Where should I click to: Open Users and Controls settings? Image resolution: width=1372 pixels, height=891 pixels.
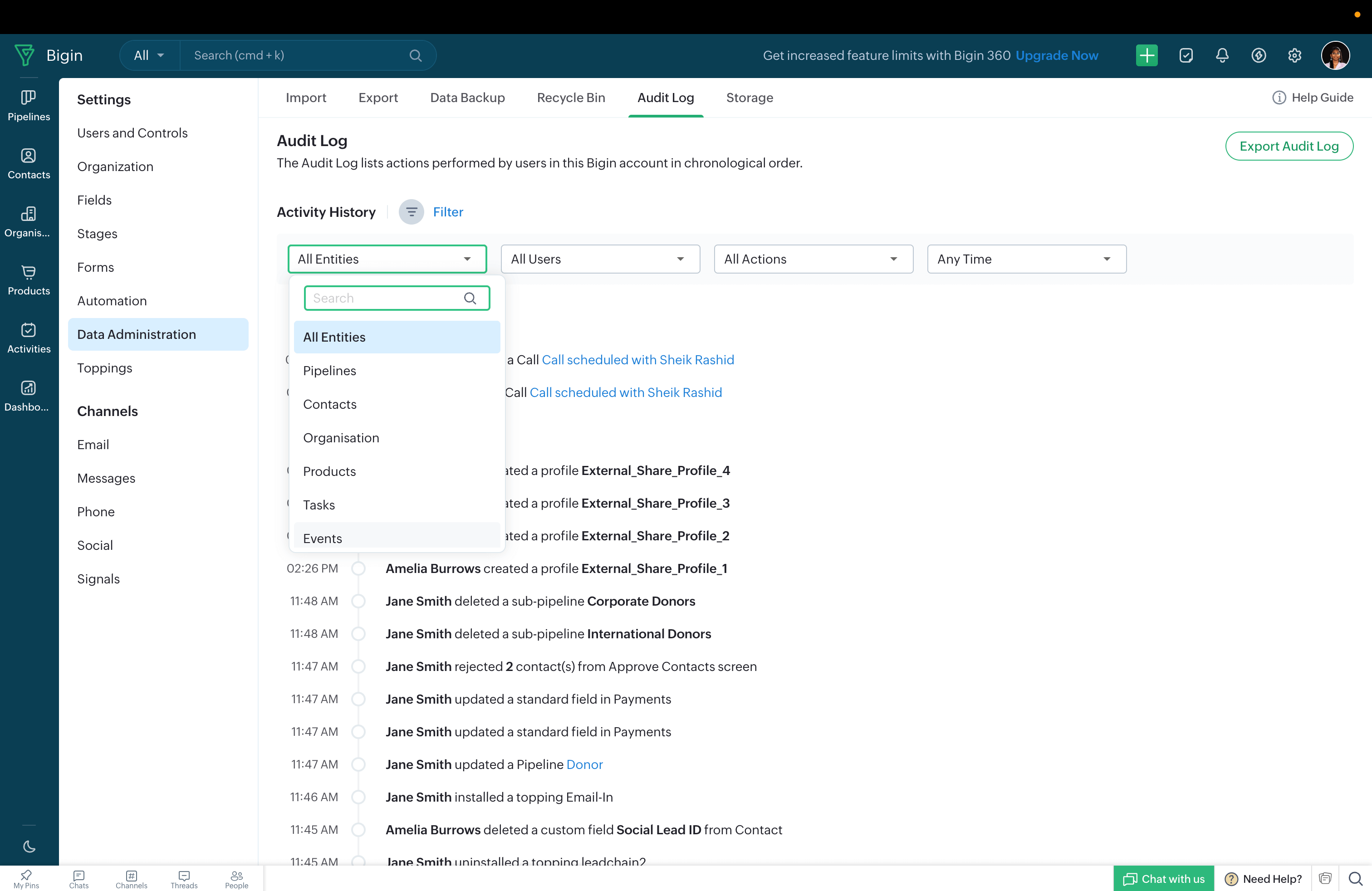coord(132,133)
